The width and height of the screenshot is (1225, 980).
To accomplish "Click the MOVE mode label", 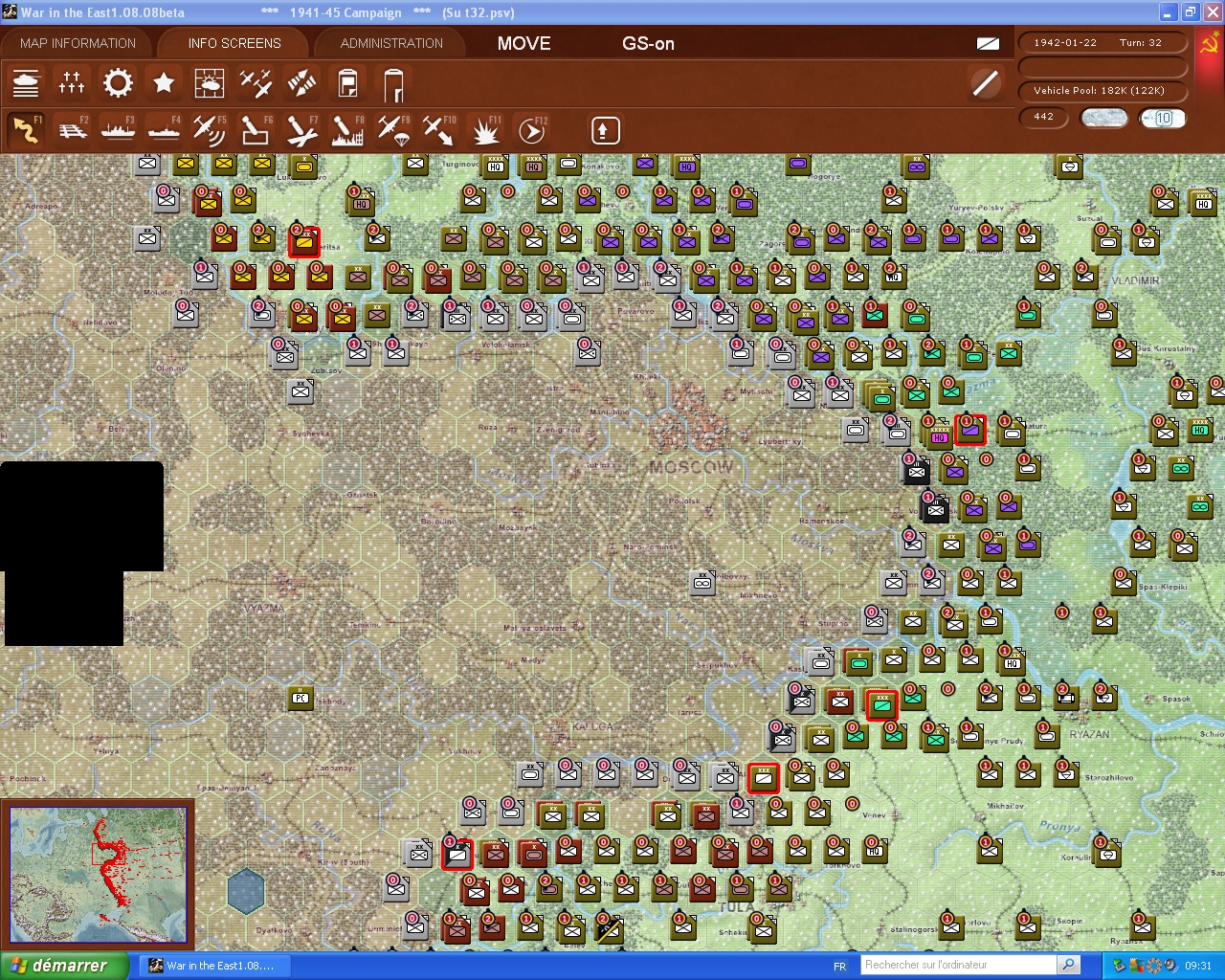I will pos(524,43).
